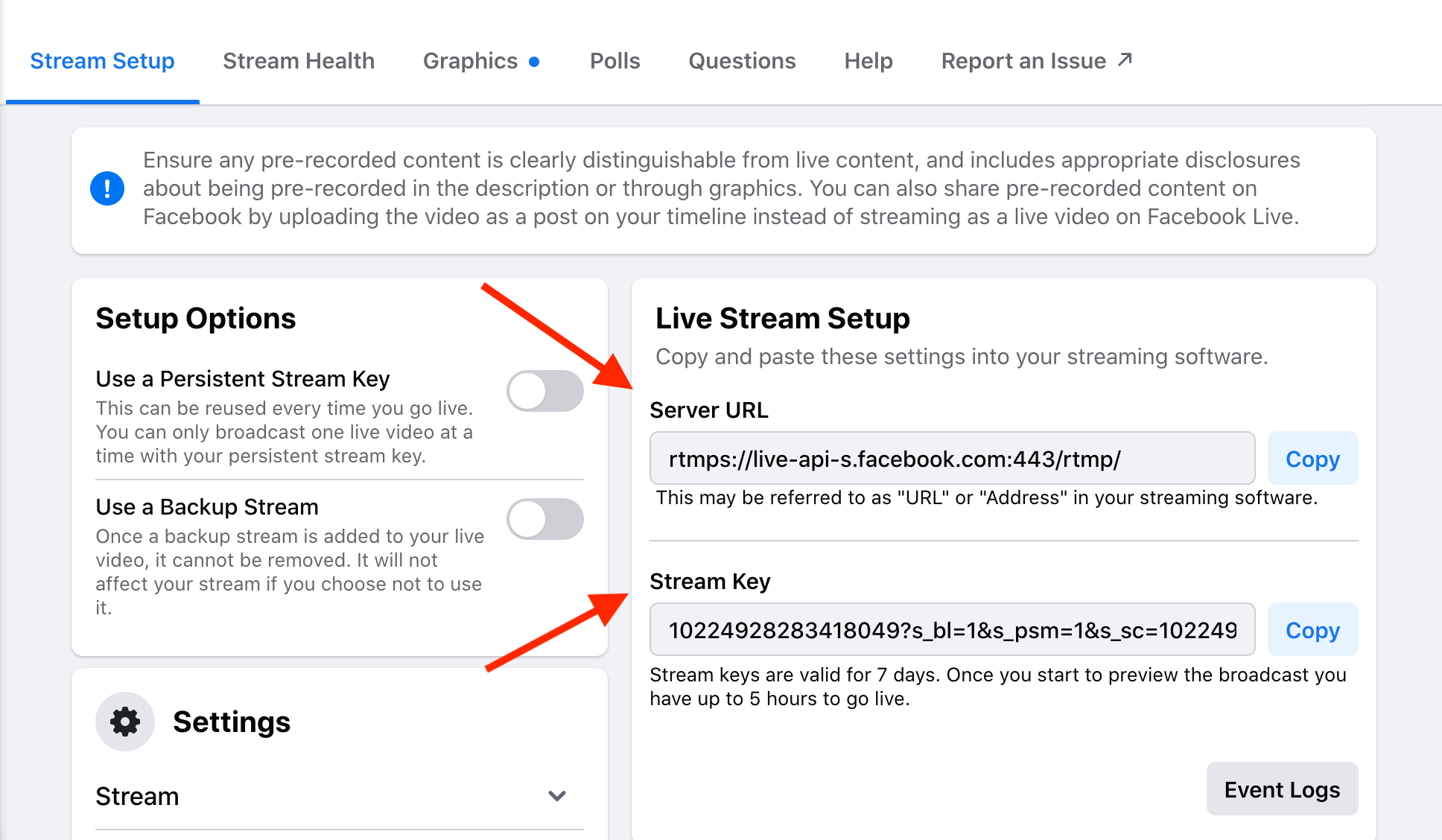Switch to the Stream Health tab
The width and height of the screenshot is (1442, 840).
(299, 61)
